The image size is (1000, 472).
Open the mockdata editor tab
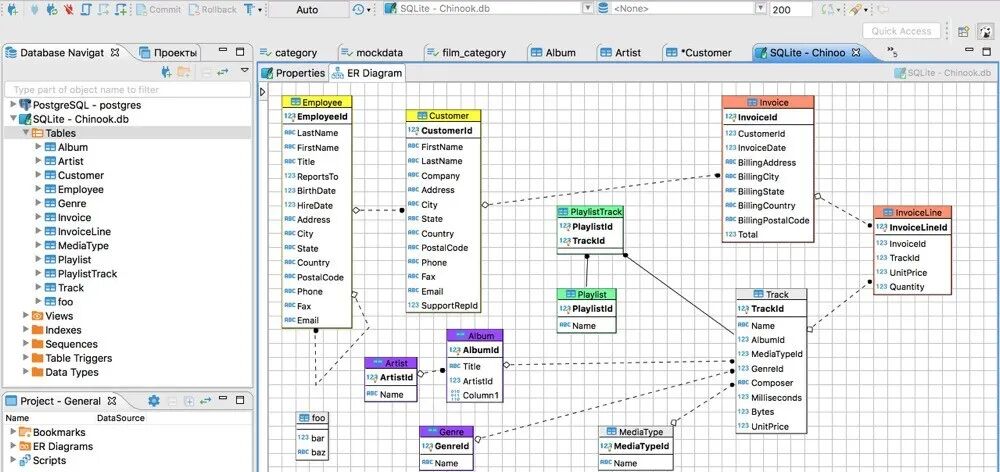click(x=373, y=53)
